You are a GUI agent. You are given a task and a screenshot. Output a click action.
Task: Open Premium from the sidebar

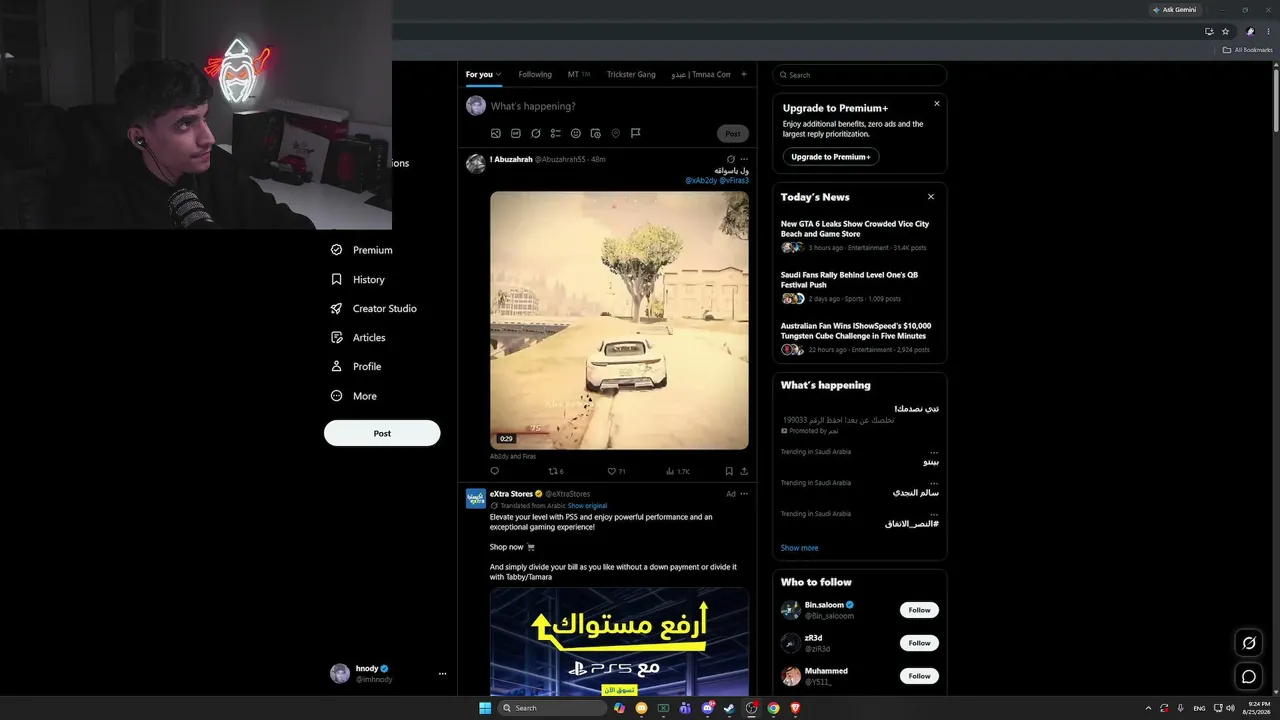click(362, 250)
